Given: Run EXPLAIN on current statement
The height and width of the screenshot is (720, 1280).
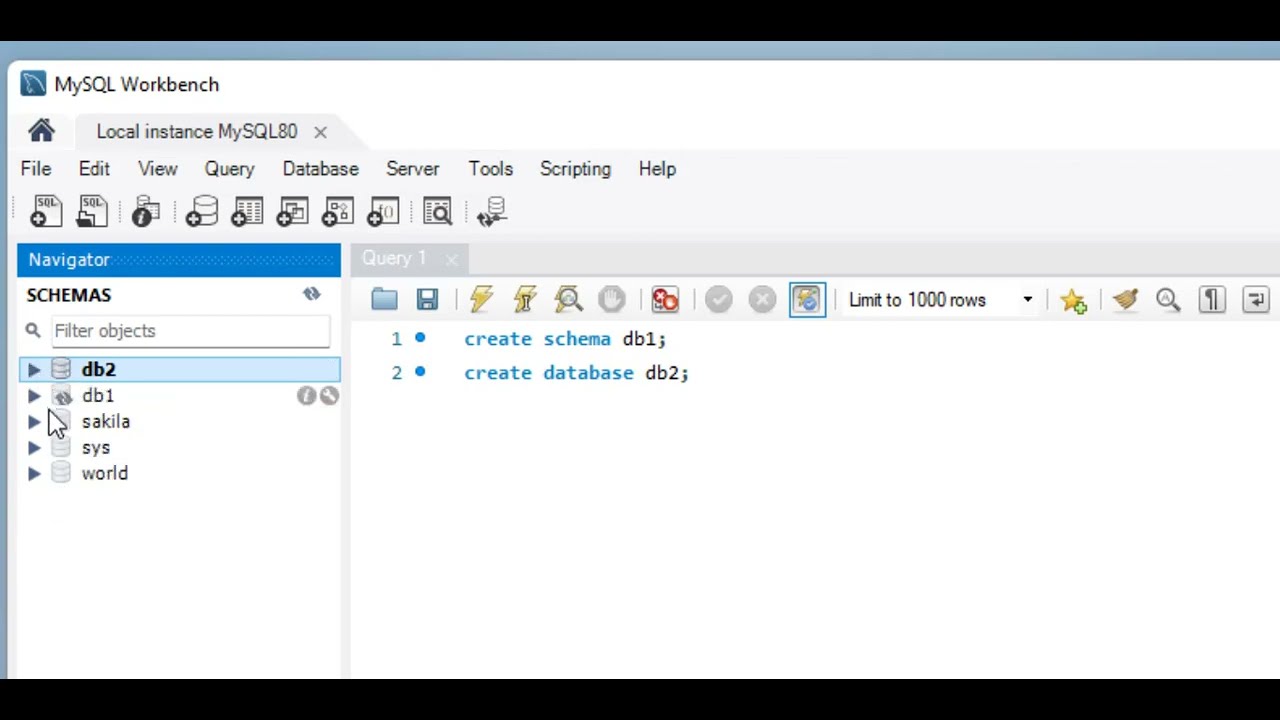Looking at the screenshot, I should click(568, 299).
